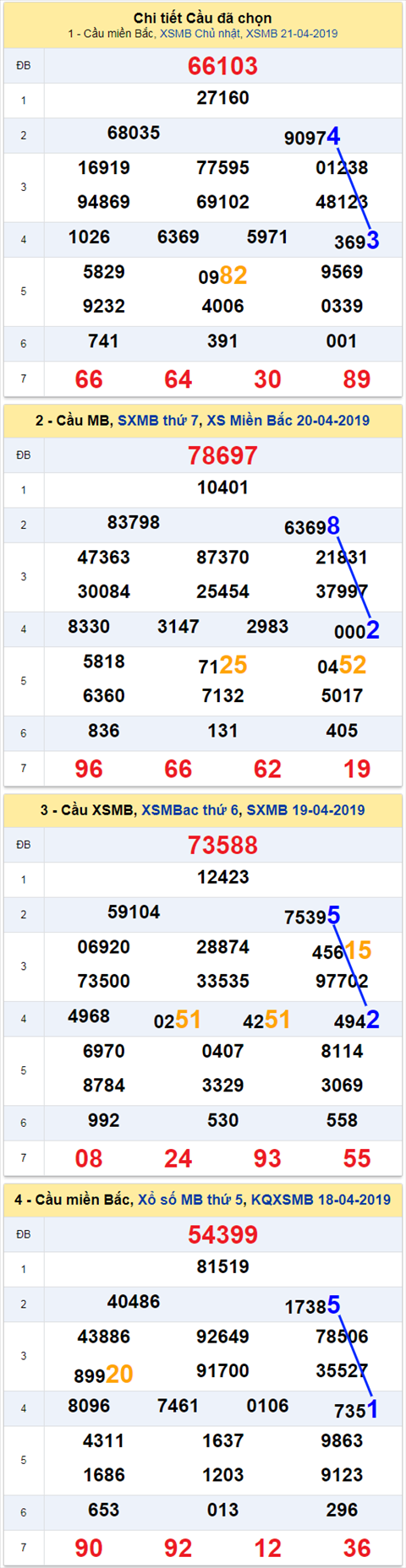Click fourth prize number 0002
Viewport: 406px width, 1568px height.
[357, 630]
